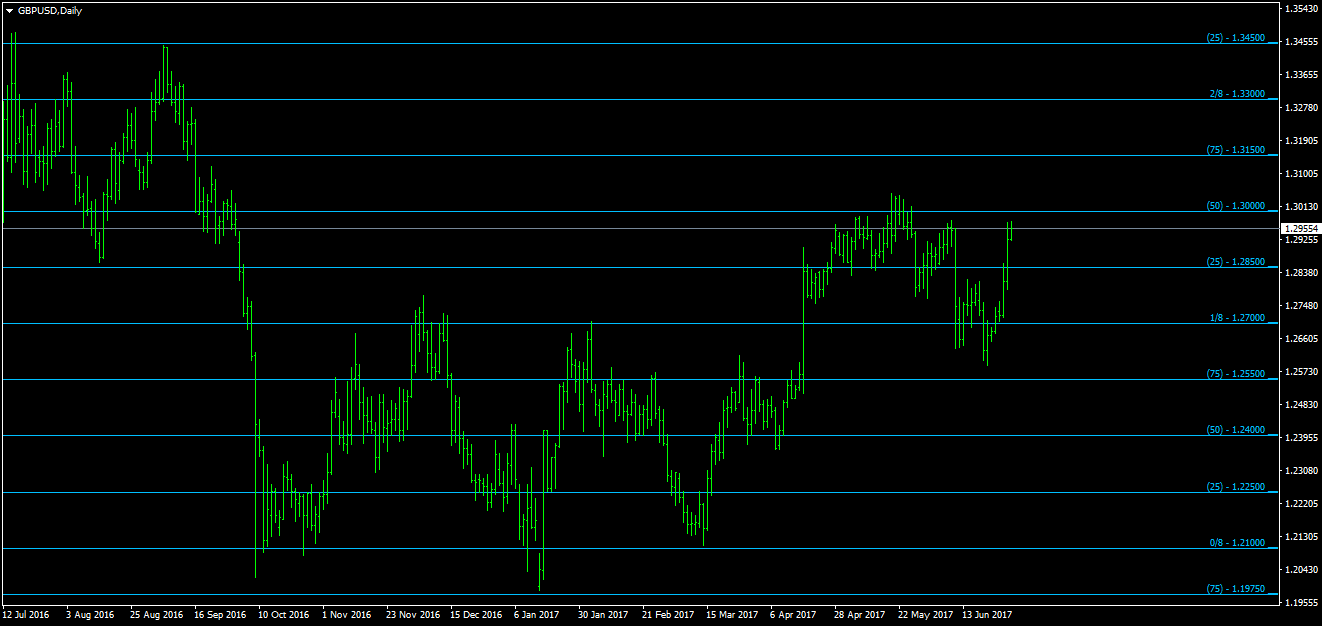Click the 1.32780 price scale value
Screen dimensions: 1322x626
[1299, 107]
